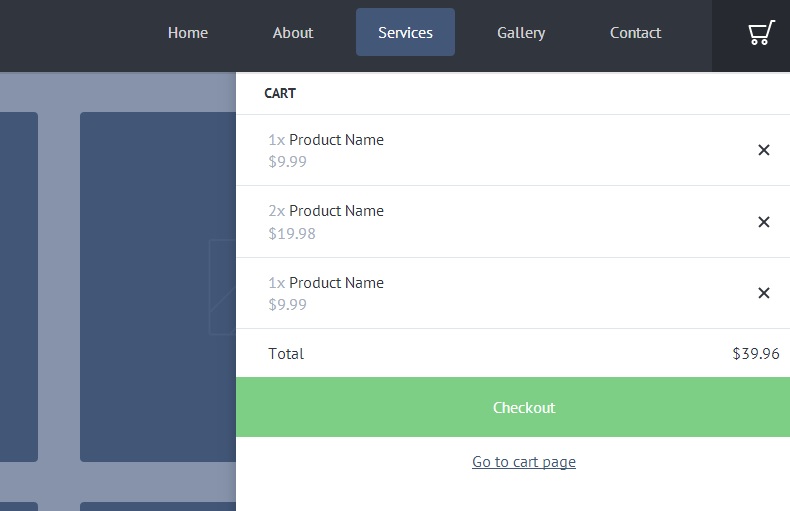Click the CART panel heading
The width and height of the screenshot is (790, 511).
[280, 93]
